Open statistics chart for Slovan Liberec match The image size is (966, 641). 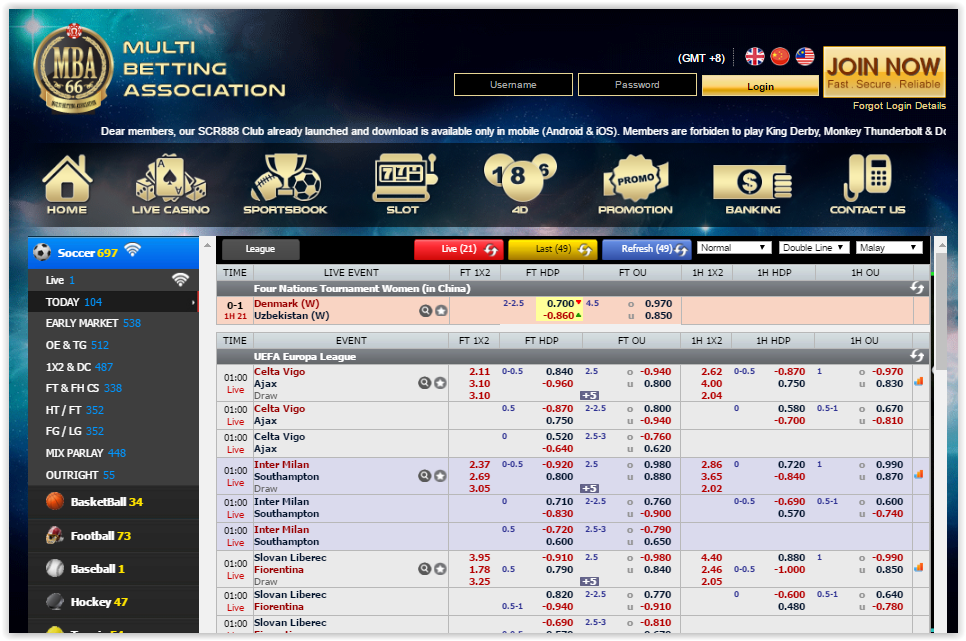point(919,567)
